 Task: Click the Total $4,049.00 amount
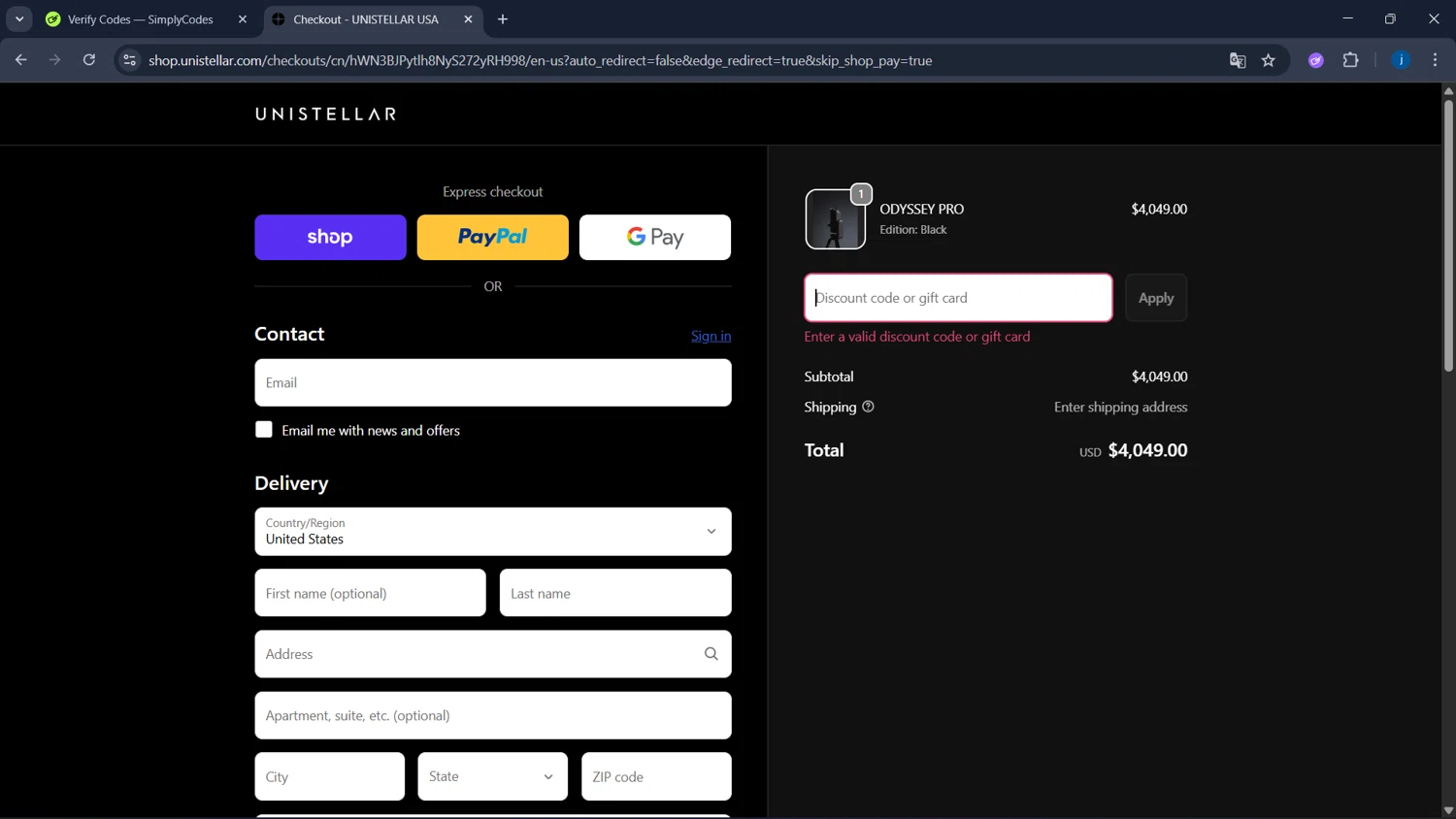[1147, 450]
